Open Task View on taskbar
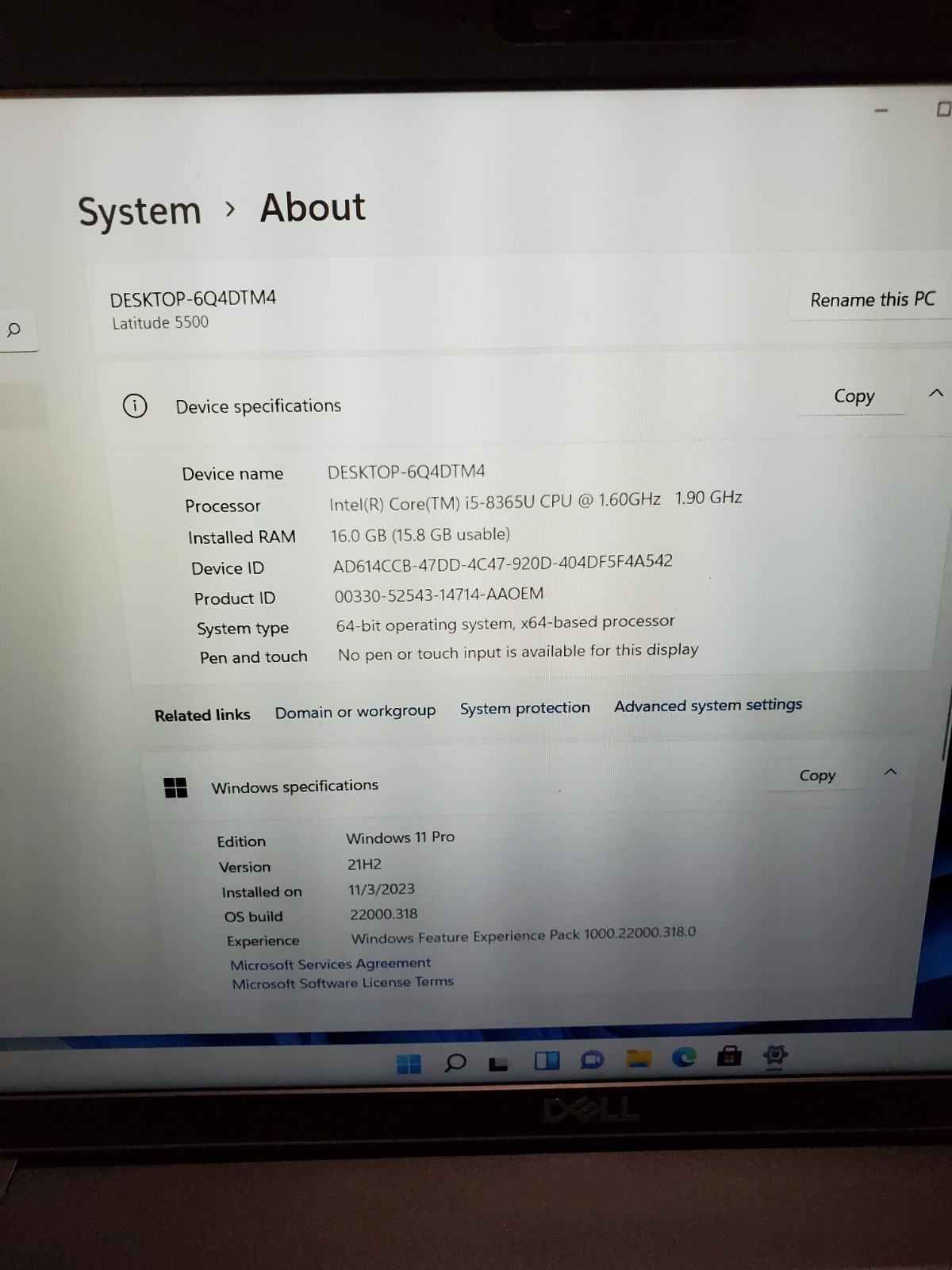Viewport: 952px width, 1270px height. (498, 1063)
